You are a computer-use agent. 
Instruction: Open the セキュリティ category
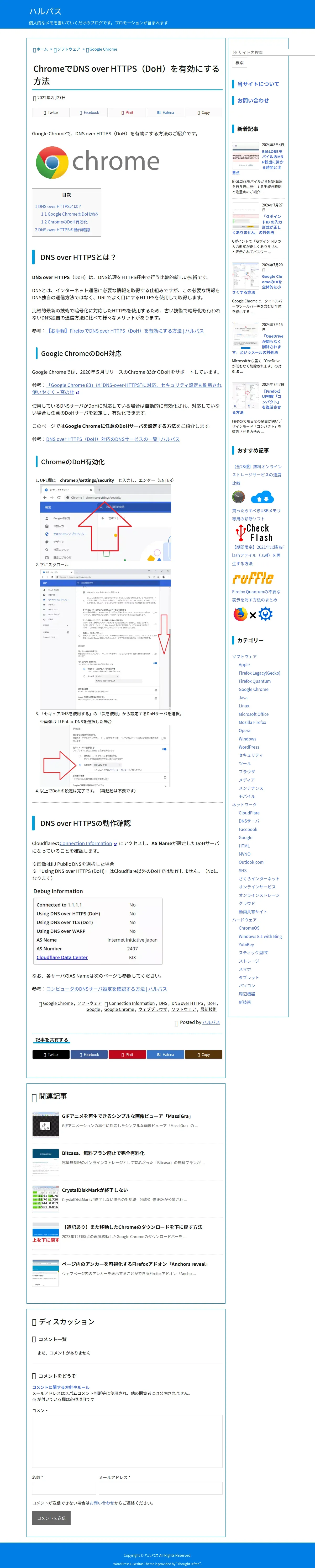250,755
